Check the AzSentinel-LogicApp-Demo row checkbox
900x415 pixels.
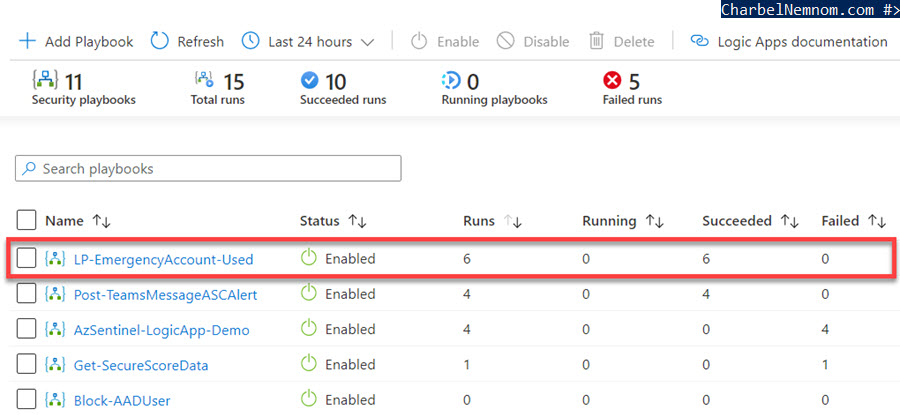(26, 330)
